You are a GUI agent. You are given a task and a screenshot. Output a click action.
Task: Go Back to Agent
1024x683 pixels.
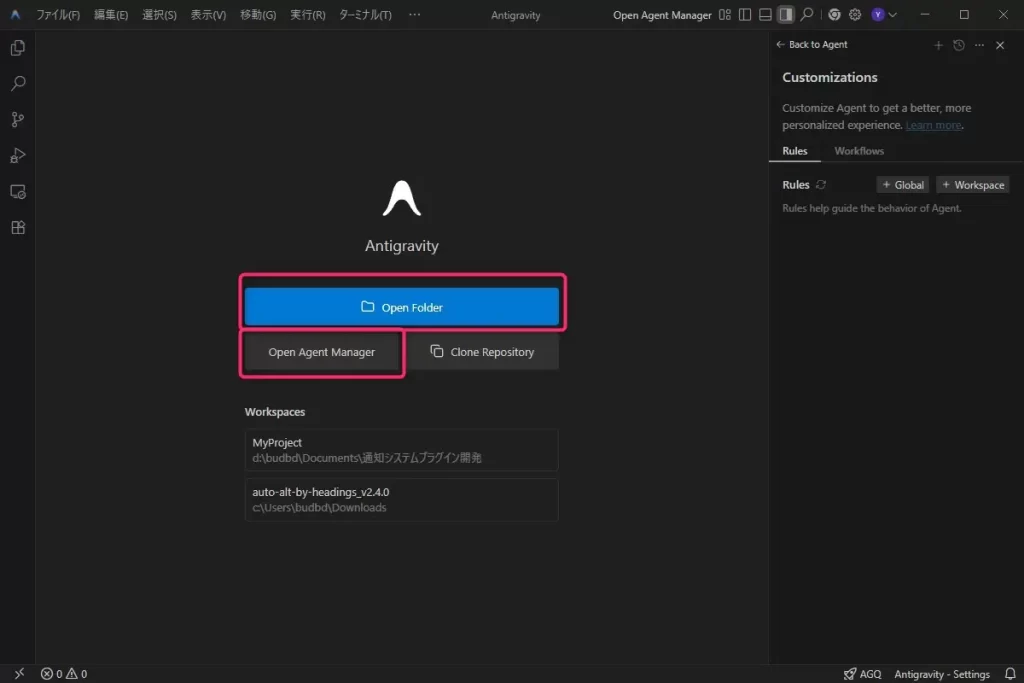pos(811,44)
